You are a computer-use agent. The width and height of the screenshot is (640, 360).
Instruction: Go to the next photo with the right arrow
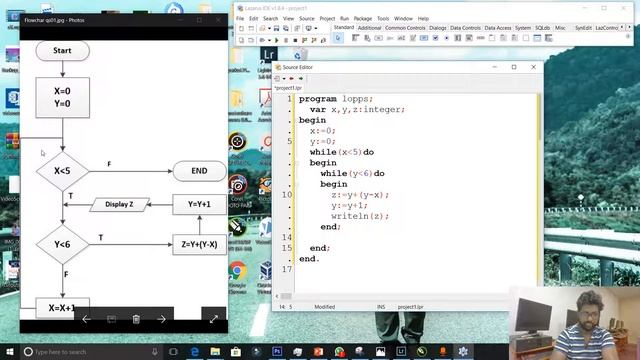pos(161,319)
